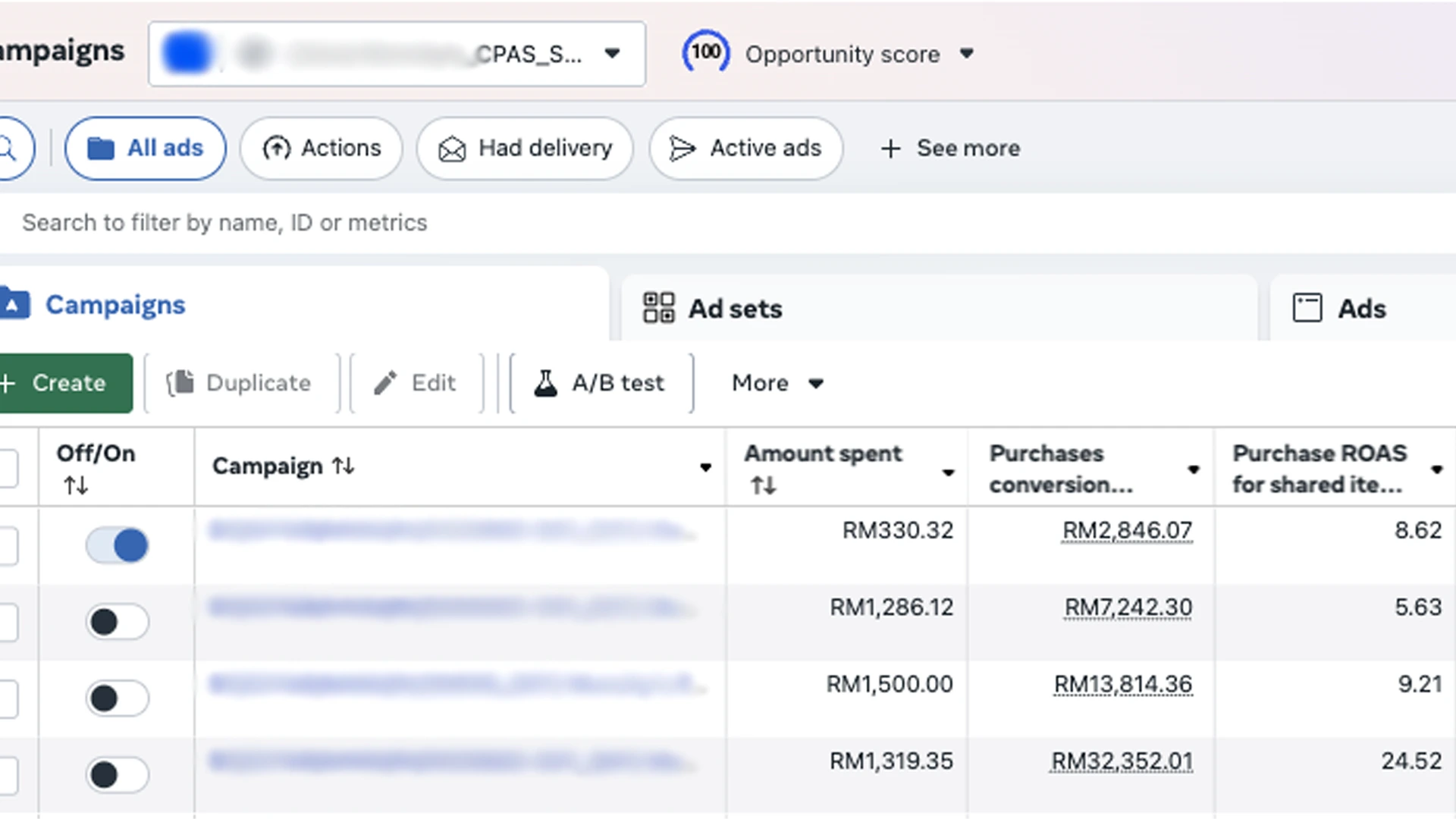Sort by Amount spent arrows
This screenshot has height=819, width=1456.
tap(763, 485)
